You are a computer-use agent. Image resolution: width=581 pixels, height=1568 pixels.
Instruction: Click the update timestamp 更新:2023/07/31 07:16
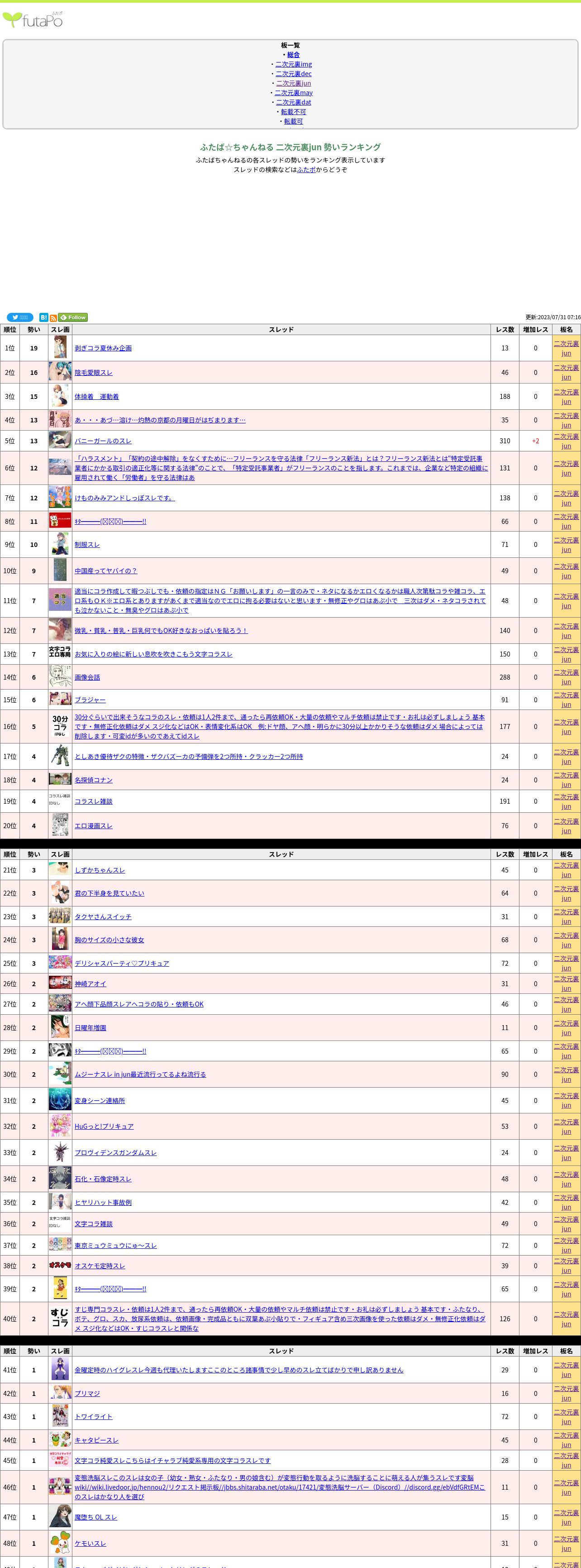click(x=553, y=317)
